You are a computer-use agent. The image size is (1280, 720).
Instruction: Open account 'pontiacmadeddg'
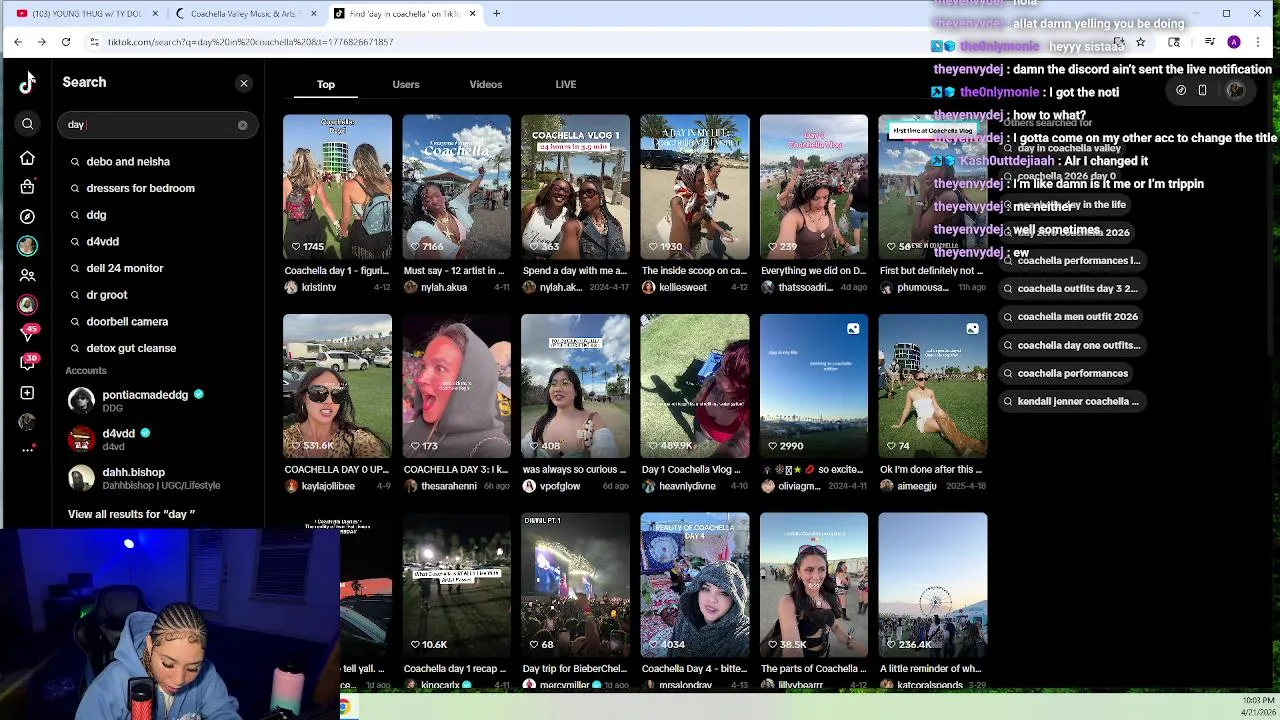(x=160, y=400)
